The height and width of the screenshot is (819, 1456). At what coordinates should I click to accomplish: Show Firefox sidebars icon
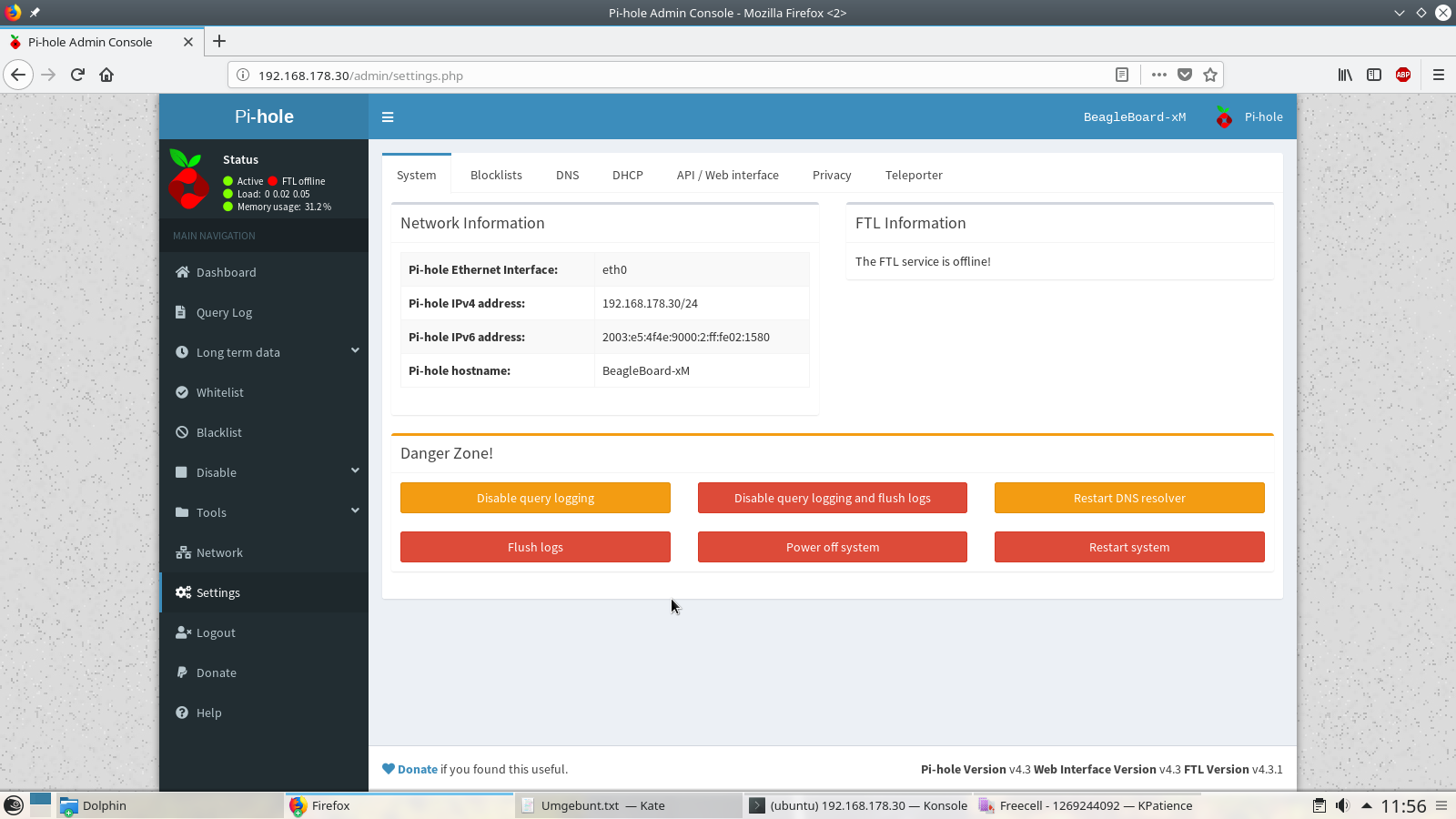1374,75
